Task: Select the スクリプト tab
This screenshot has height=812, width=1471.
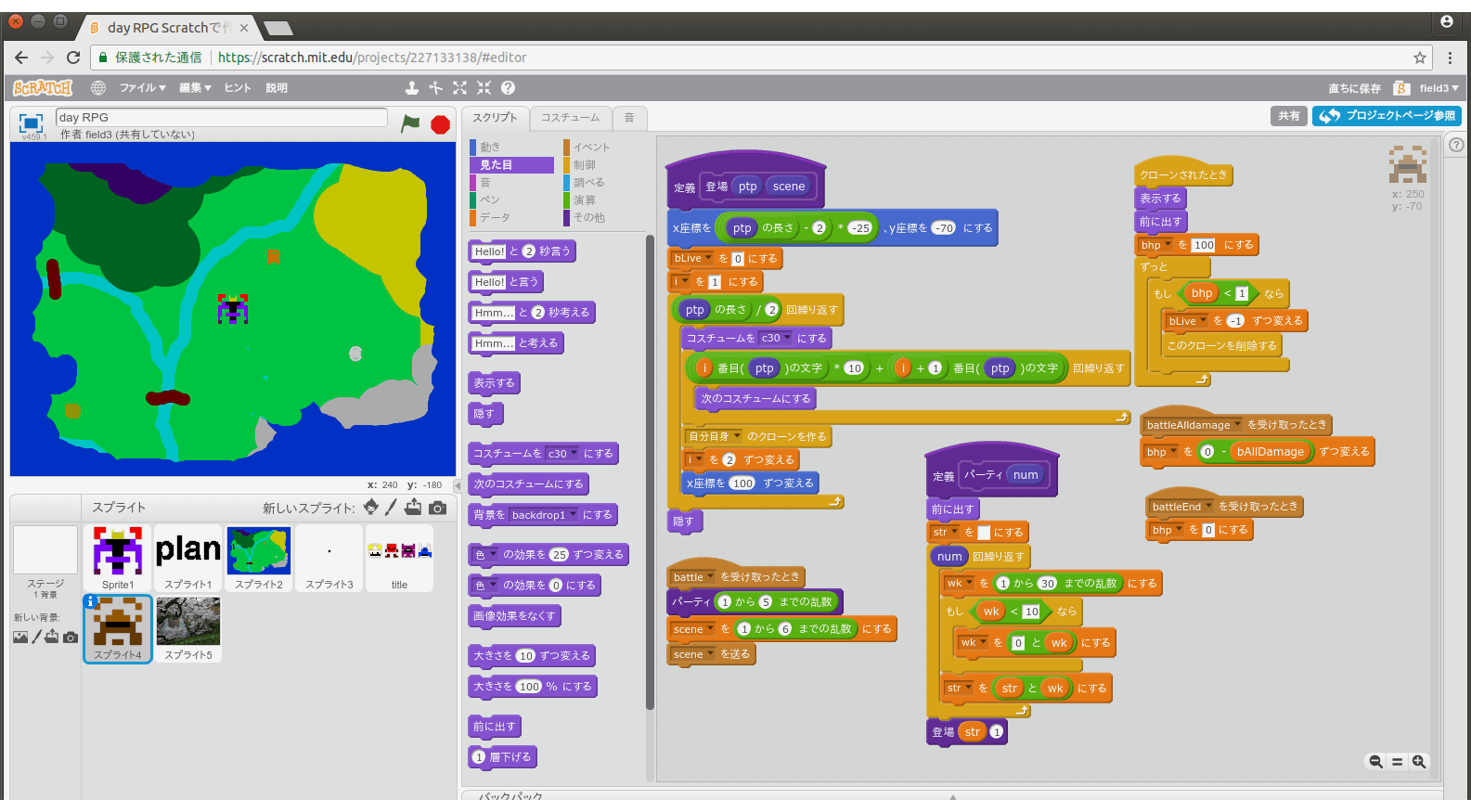Action: coord(495,118)
